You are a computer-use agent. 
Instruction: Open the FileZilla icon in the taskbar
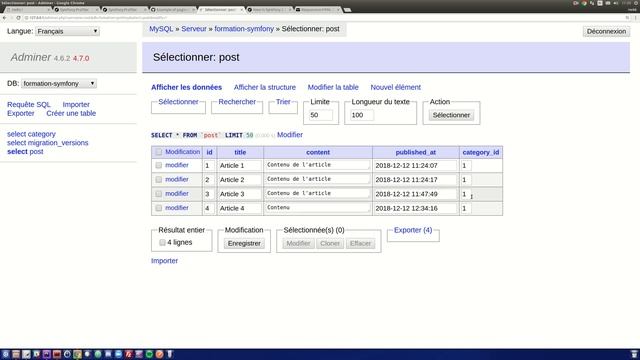coord(129,354)
